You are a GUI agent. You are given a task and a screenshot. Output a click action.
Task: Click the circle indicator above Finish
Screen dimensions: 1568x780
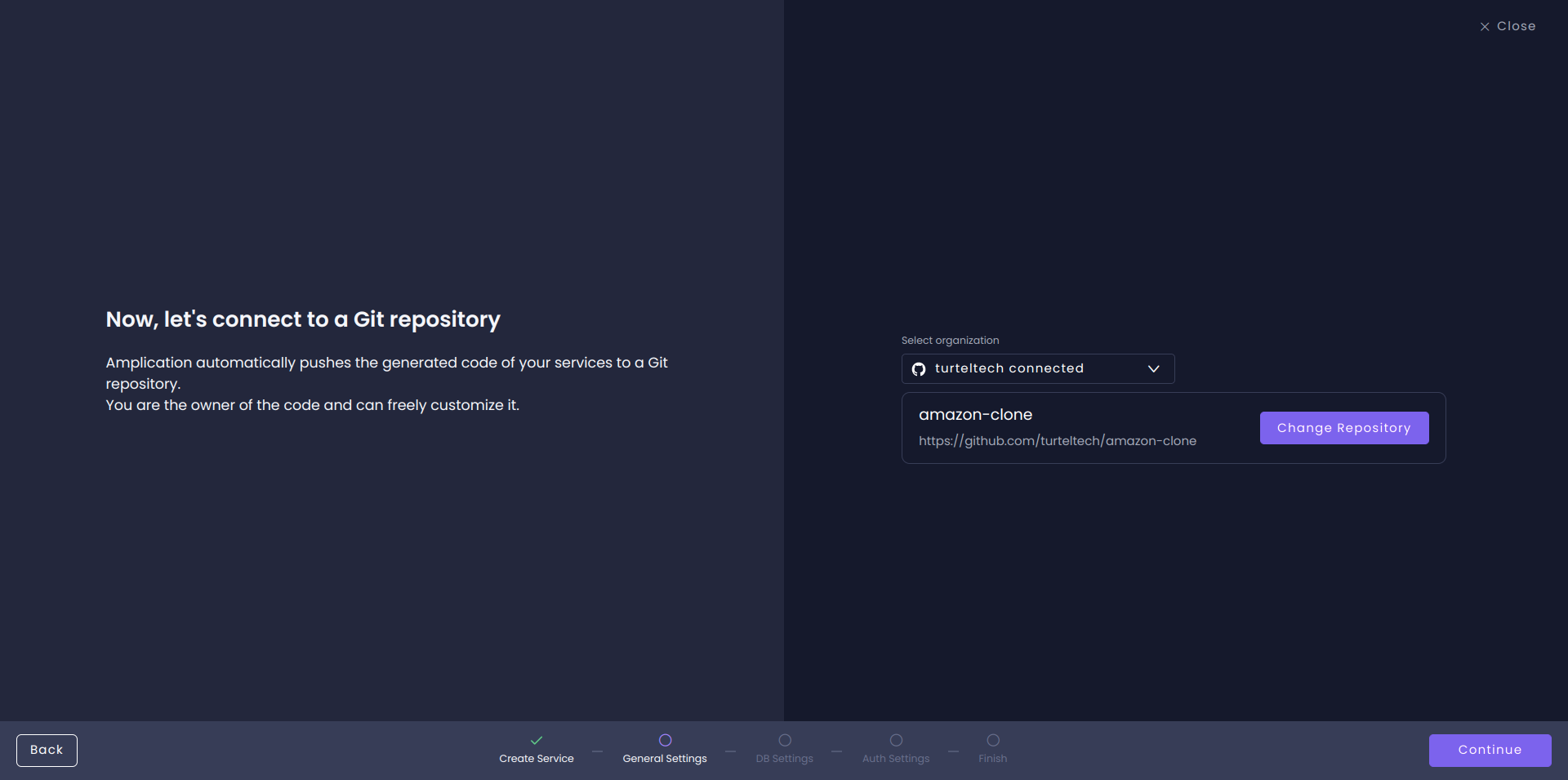point(992,741)
